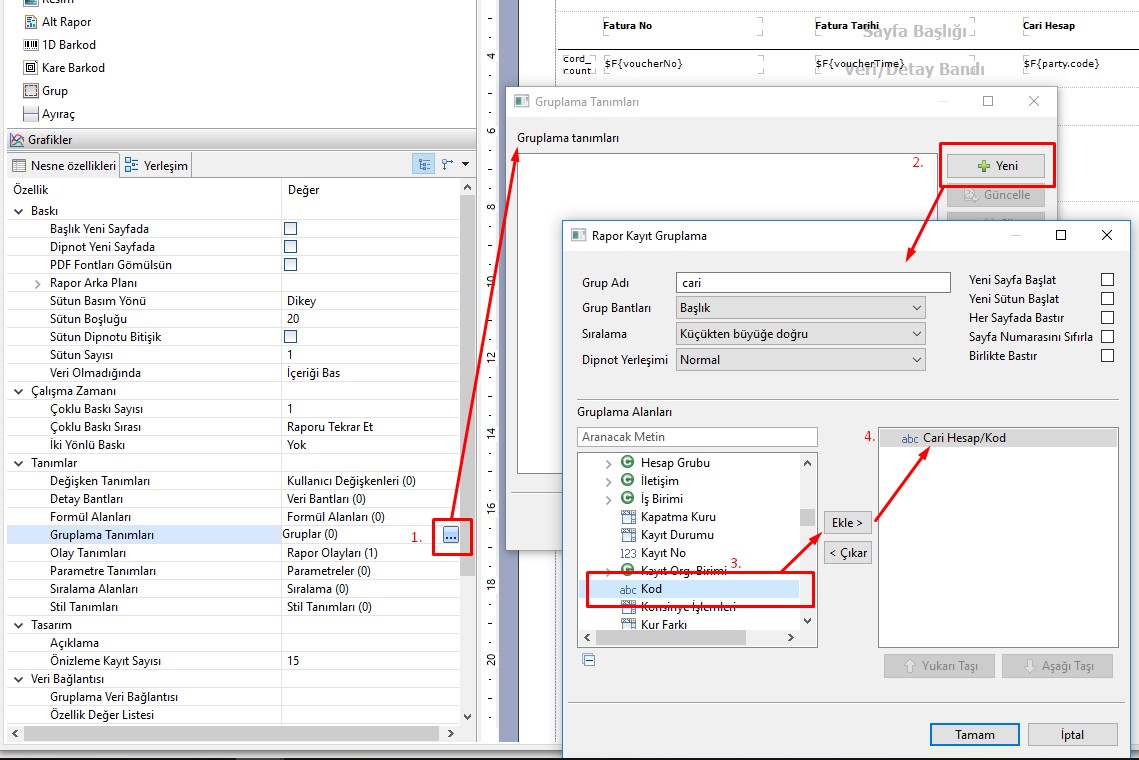Toggle Yeni Sayfa Başlat checkbox
This screenshot has width=1139, height=760.
pyautogui.click(x=1107, y=280)
